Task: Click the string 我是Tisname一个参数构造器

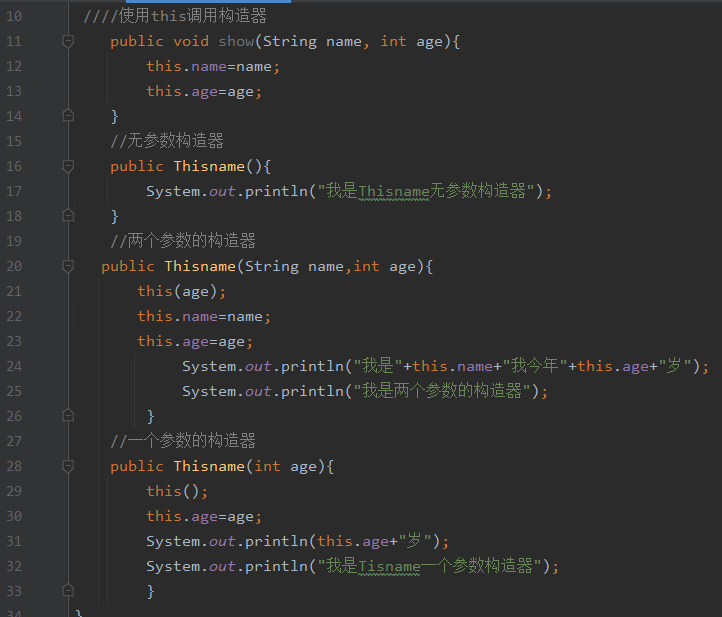Action: (x=430, y=566)
